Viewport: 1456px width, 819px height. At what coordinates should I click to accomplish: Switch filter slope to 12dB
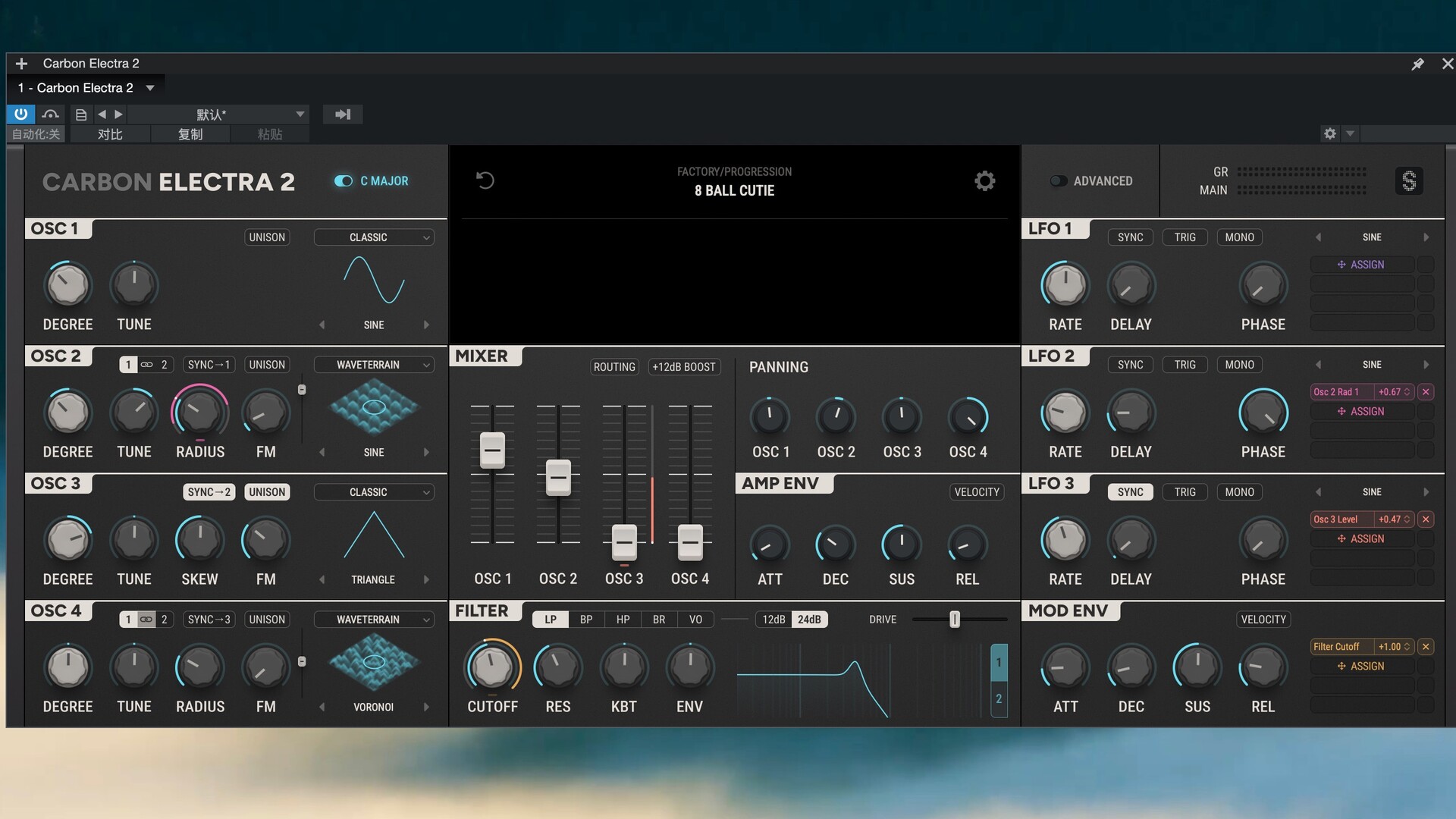(773, 620)
